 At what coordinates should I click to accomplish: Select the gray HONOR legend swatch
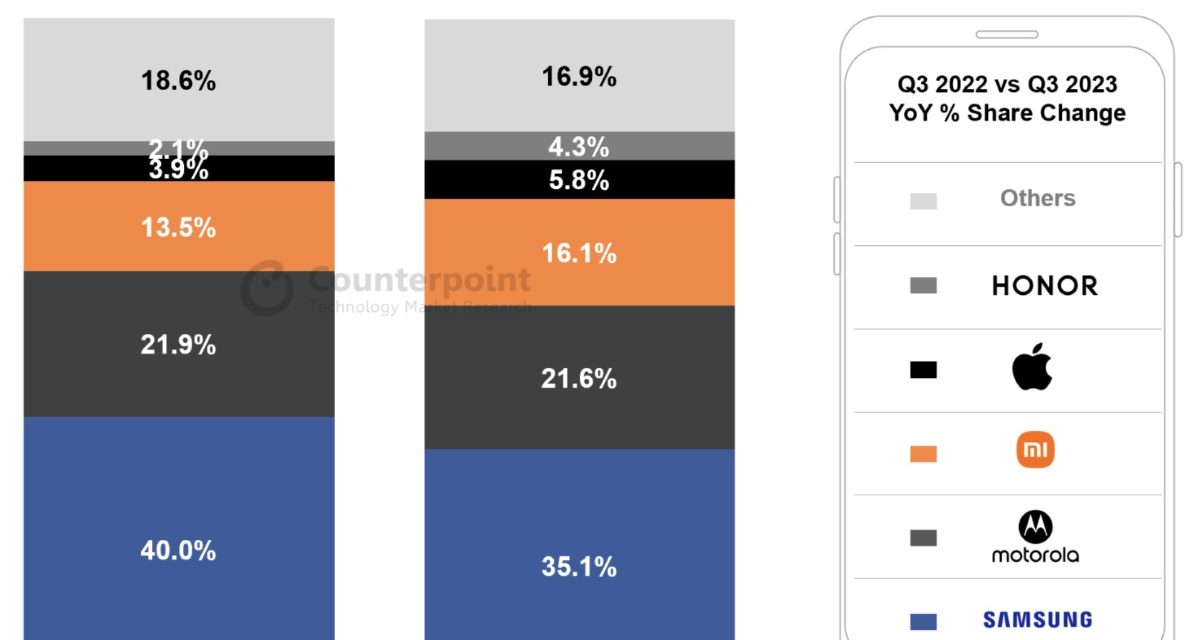tap(923, 286)
